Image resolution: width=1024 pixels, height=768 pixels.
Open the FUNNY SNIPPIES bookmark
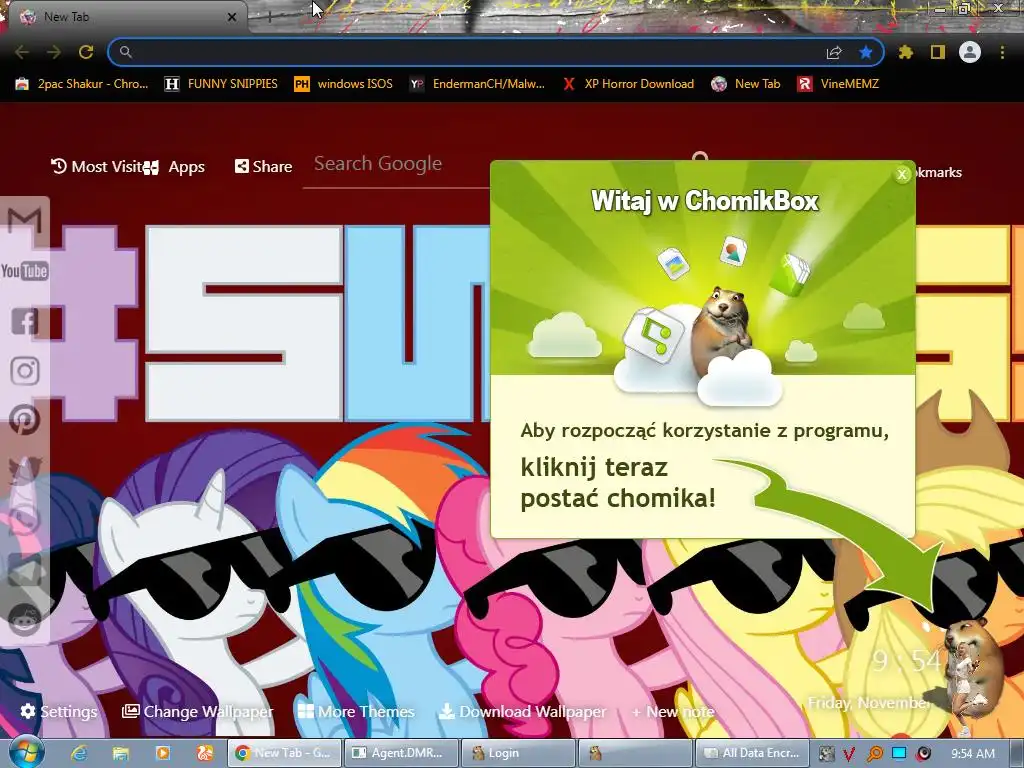coord(221,84)
